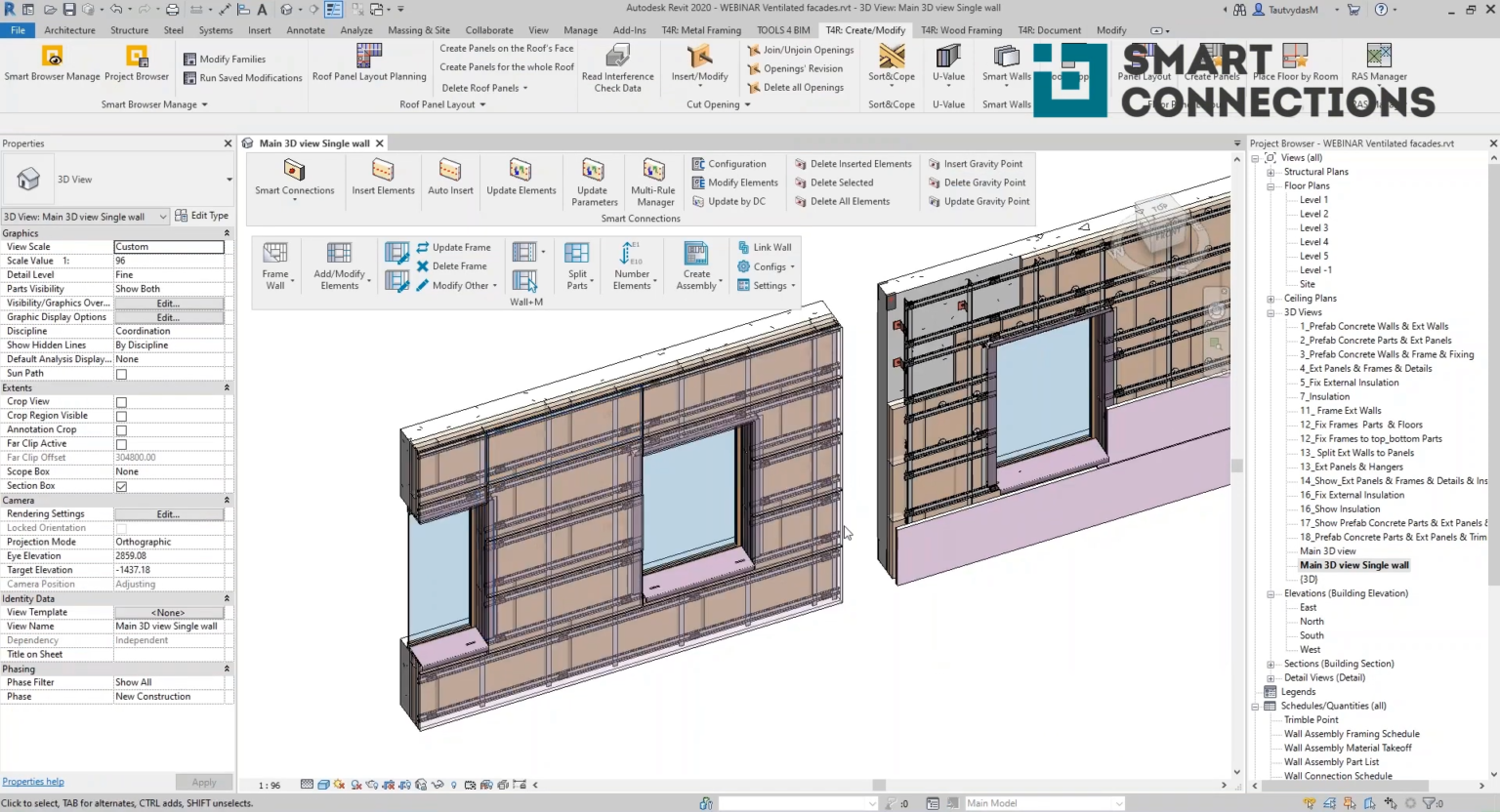Image resolution: width=1500 pixels, height=812 pixels.
Task: Switch to the T4R: Wood Framing tab
Action: (961, 30)
